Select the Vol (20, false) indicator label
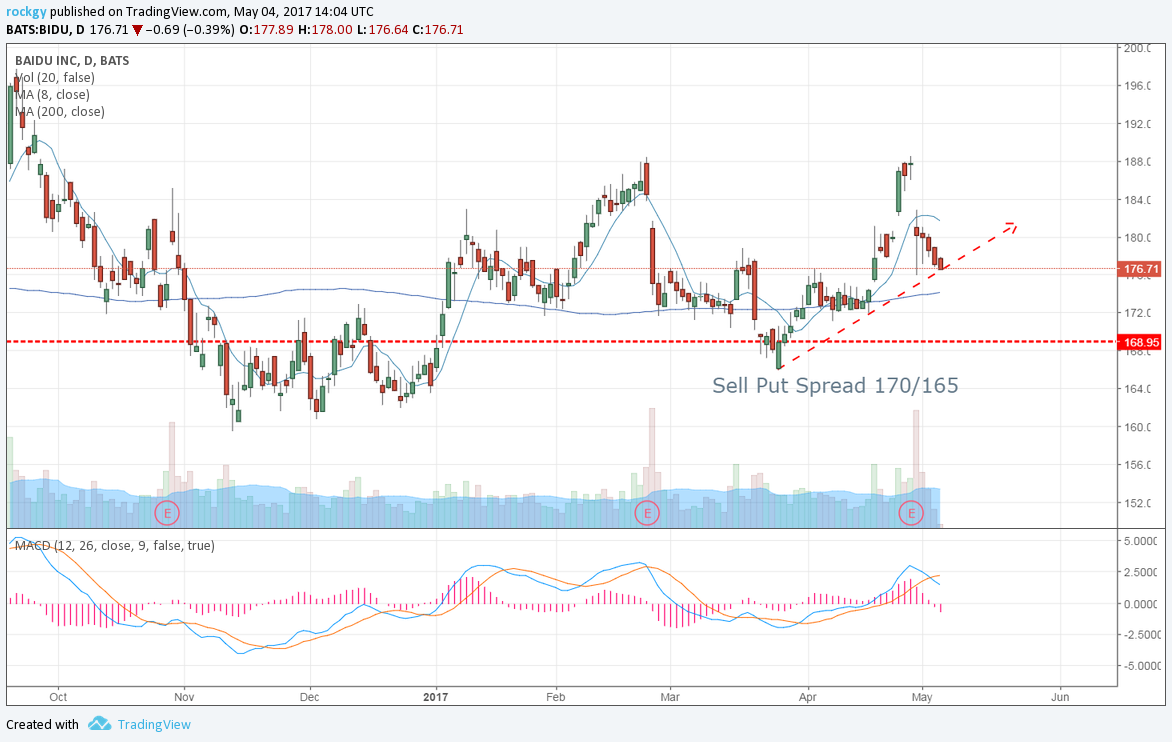The height and width of the screenshot is (742, 1172). click(x=55, y=78)
